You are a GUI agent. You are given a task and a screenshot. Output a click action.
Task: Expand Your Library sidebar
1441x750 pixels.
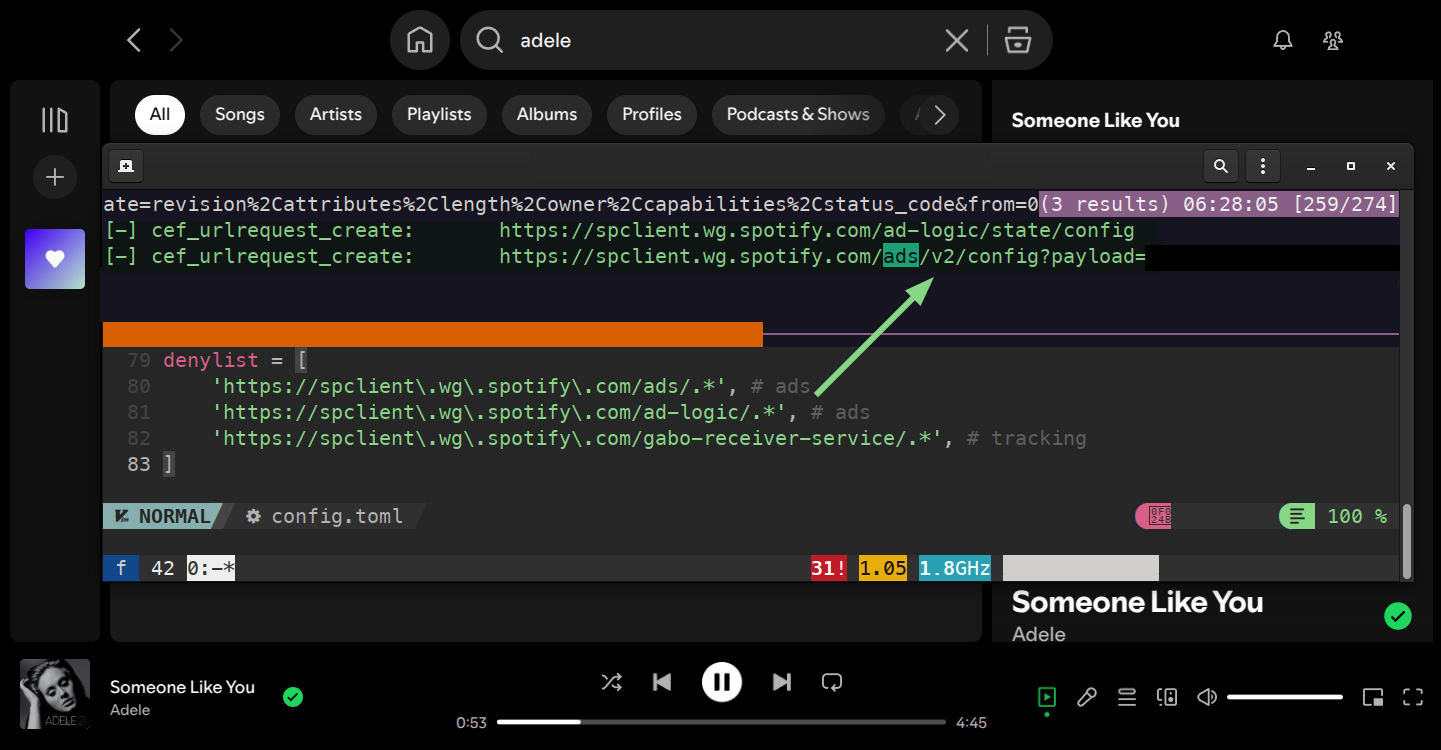[55, 120]
